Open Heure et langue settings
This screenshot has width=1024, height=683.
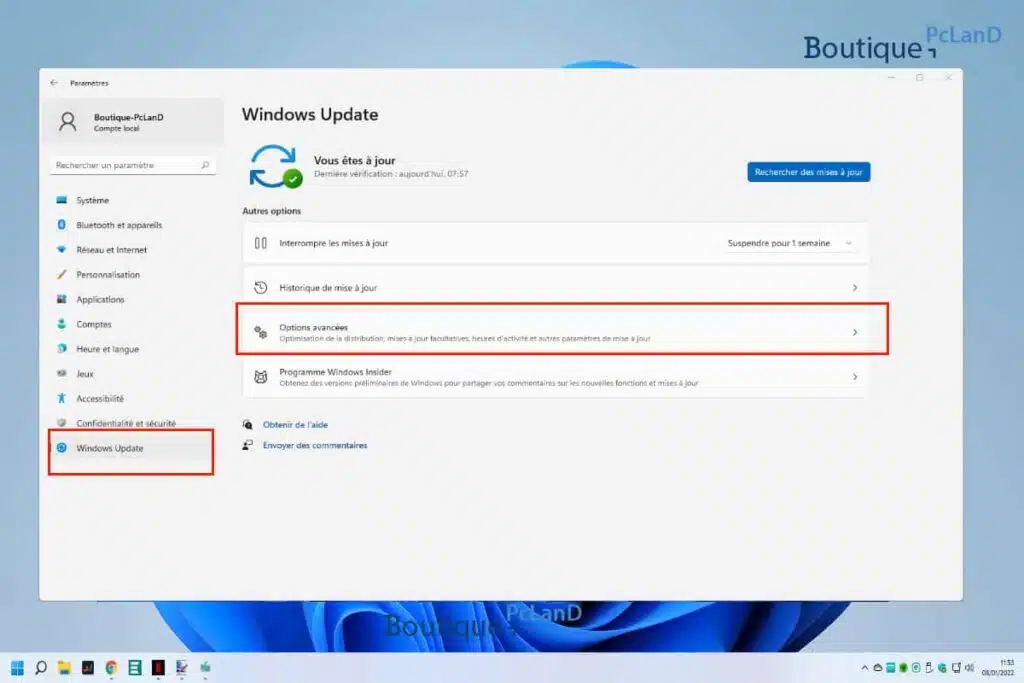133,349
